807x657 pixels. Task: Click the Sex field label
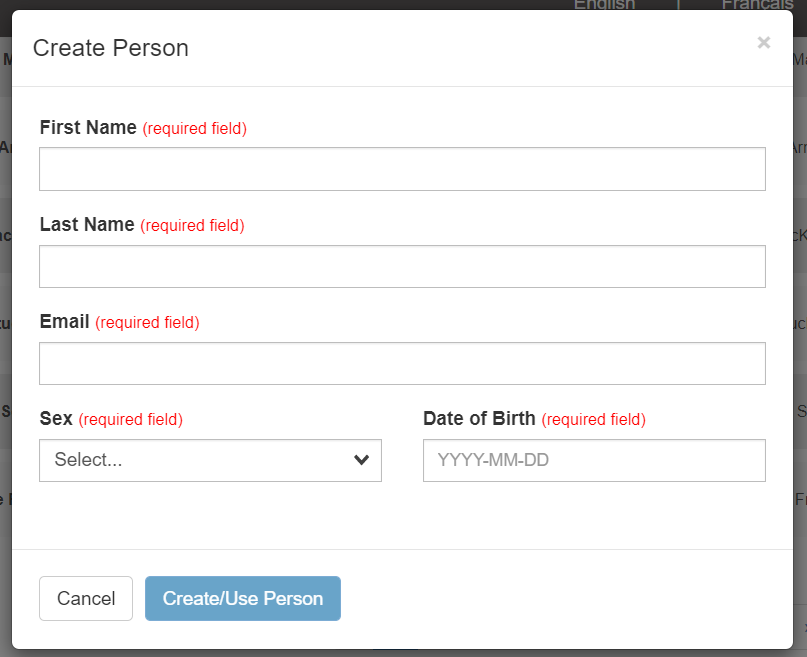pyautogui.click(x=56, y=418)
